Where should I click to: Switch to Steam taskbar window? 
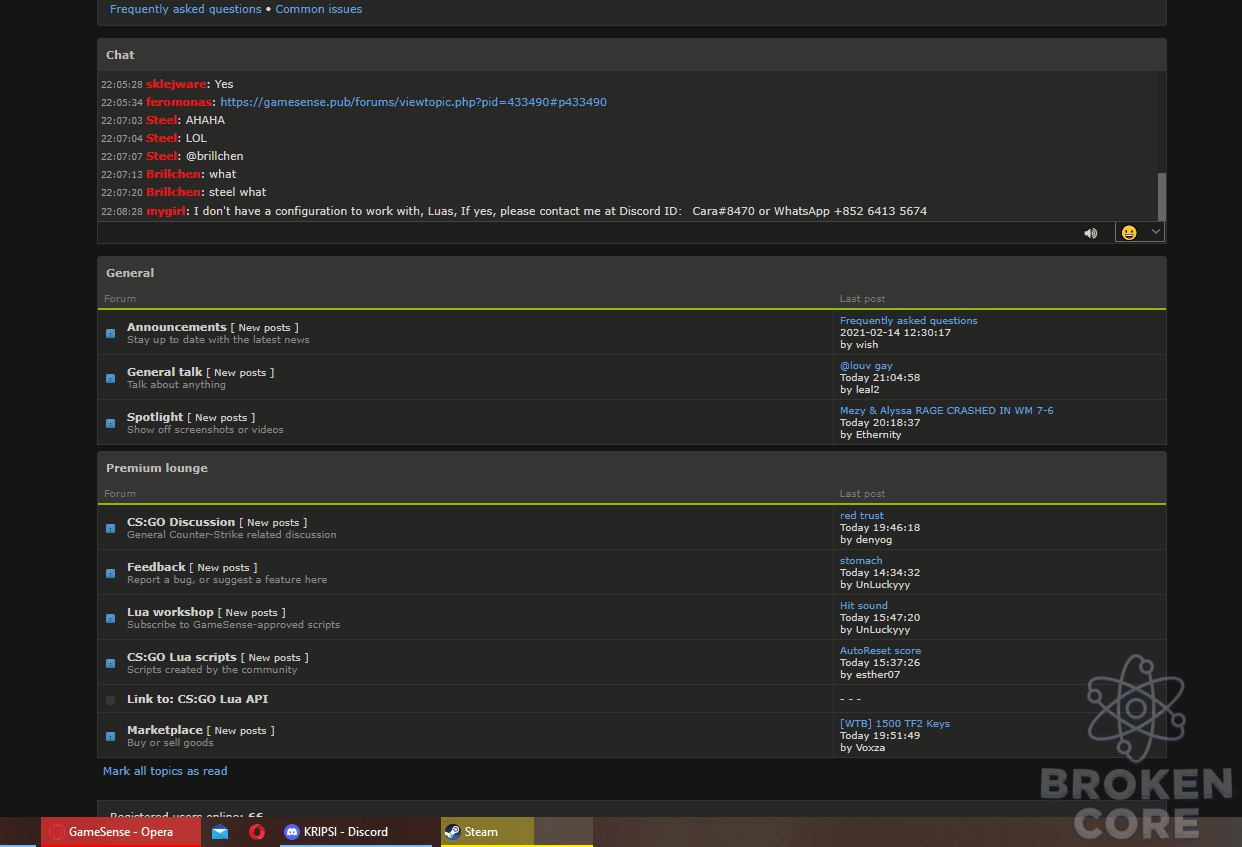coord(487,832)
